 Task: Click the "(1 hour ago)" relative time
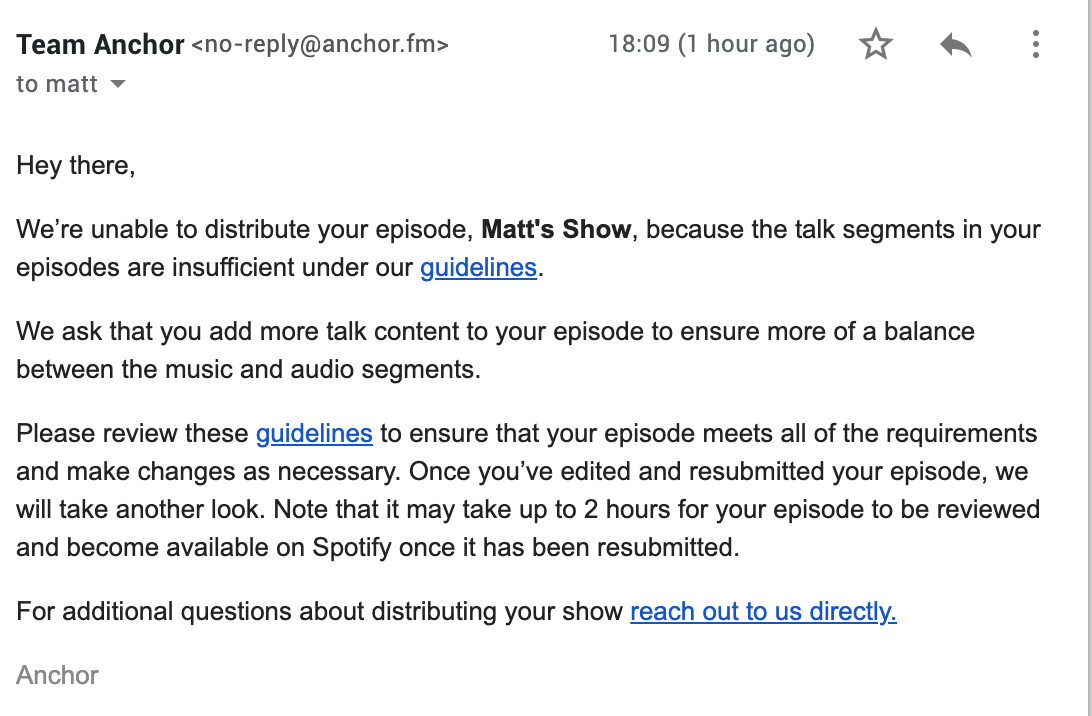point(747,44)
